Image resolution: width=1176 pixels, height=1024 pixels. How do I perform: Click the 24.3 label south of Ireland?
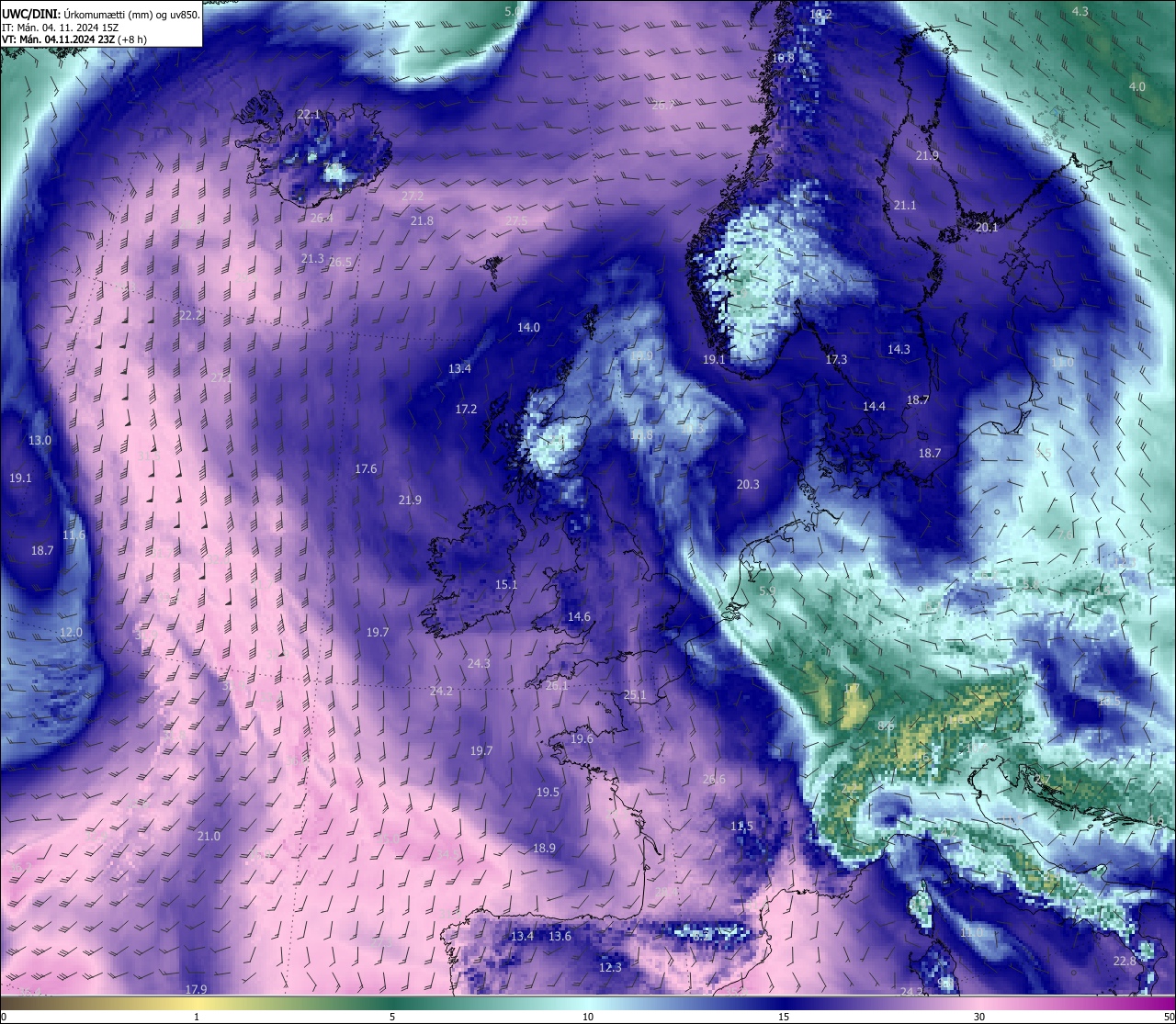479,664
